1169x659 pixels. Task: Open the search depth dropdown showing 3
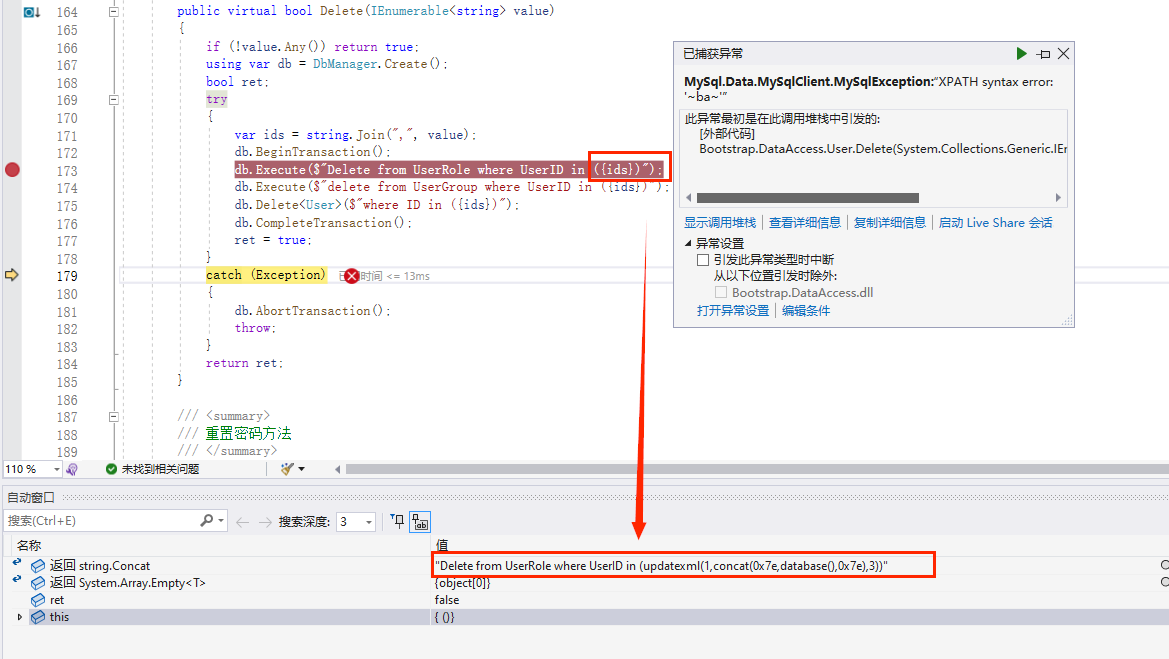tap(368, 522)
